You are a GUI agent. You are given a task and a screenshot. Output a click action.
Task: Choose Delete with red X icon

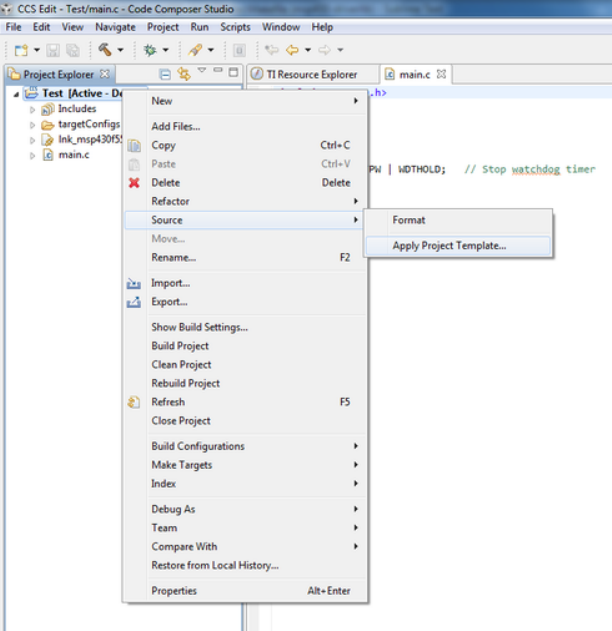245,183
